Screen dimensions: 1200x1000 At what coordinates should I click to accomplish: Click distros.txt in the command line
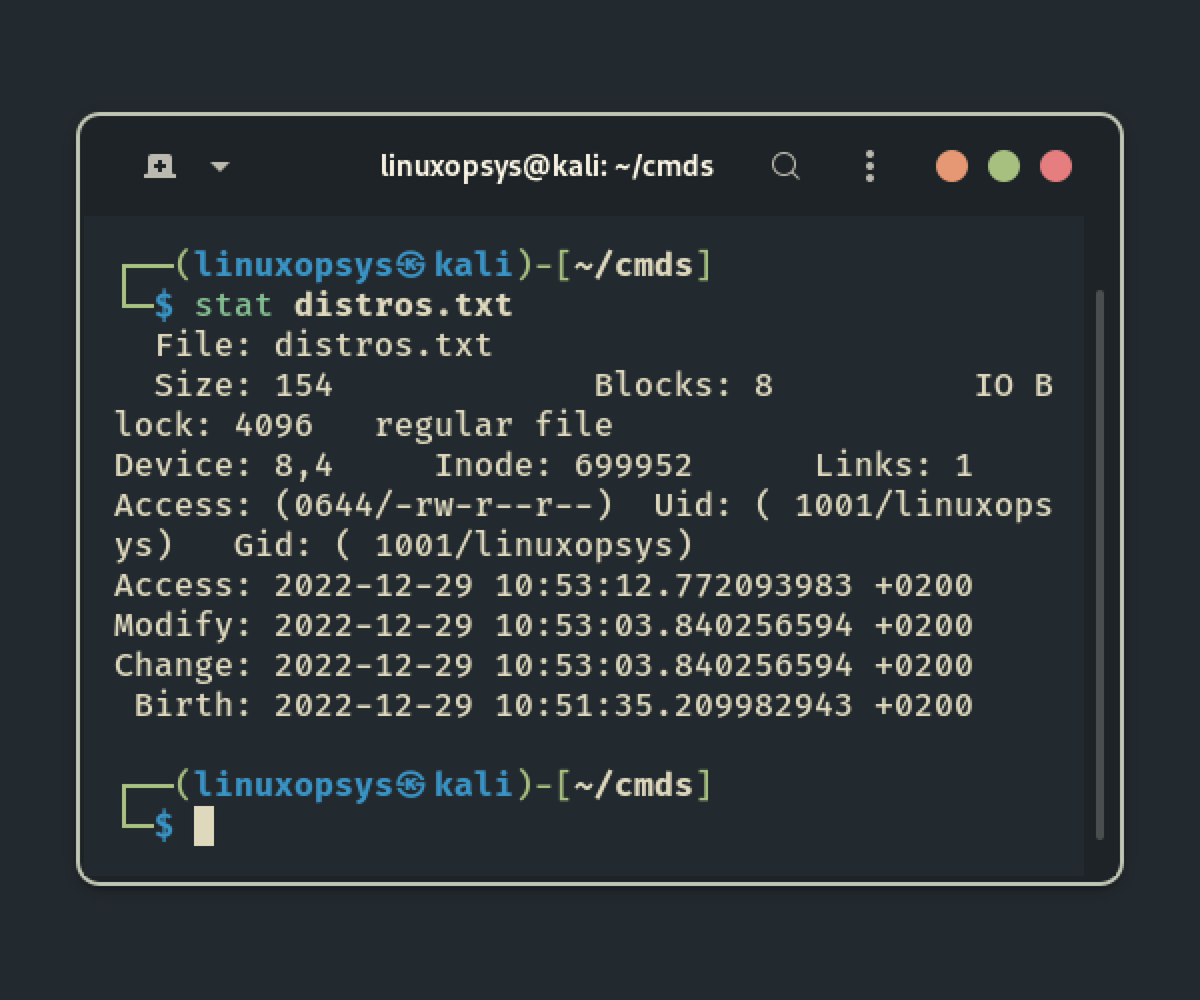point(403,305)
